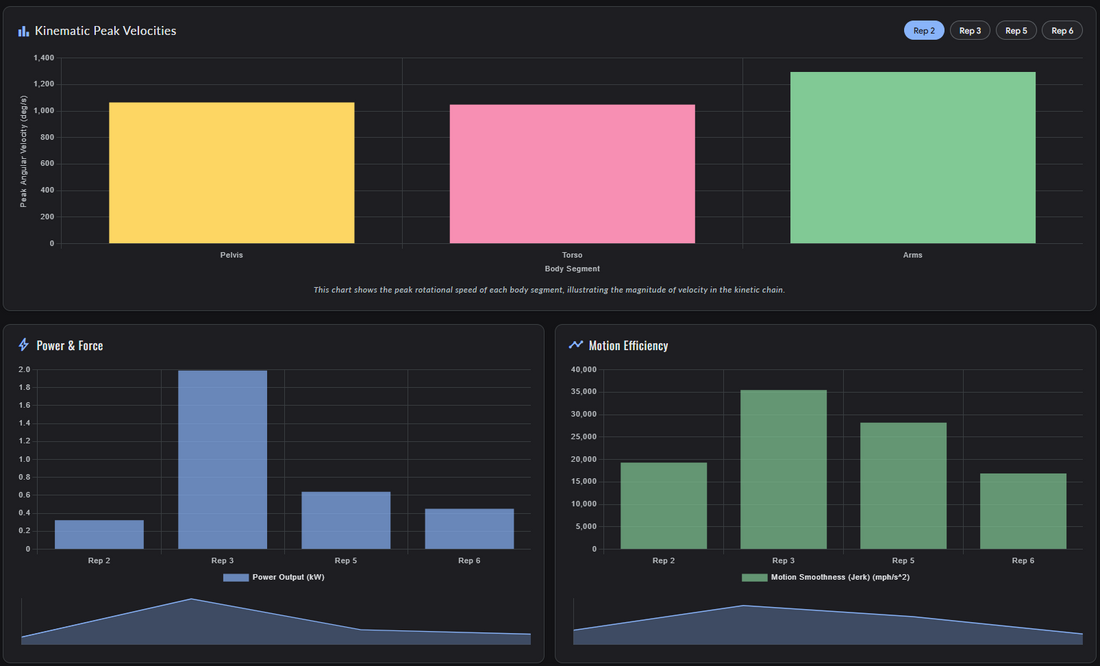Image resolution: width=1100 pixels, height=666 pixels.
Task: Select the yellow Pelvis bar
Action: [x=231, y=173]
